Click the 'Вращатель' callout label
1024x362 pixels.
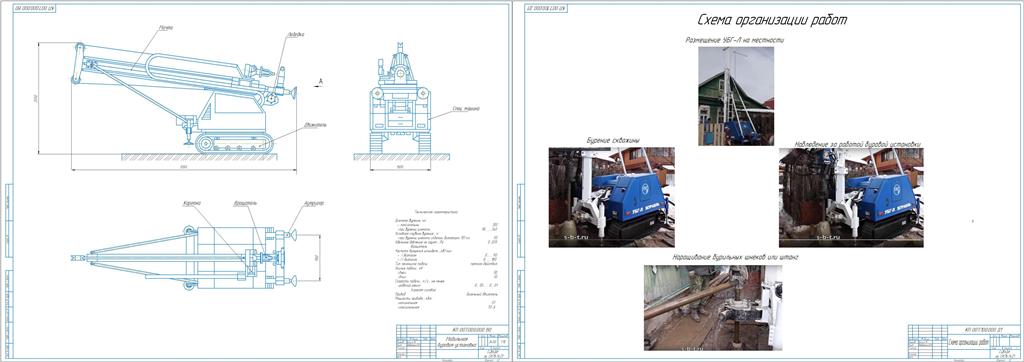coord(246,203)
